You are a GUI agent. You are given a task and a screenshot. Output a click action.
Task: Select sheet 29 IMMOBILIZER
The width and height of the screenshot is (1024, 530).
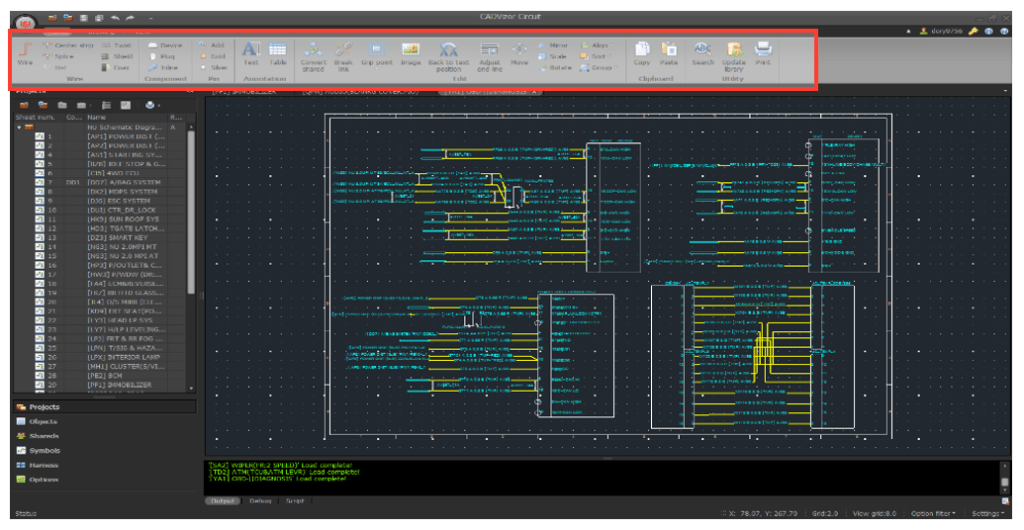pyautogui.click(x=101, y=384)
